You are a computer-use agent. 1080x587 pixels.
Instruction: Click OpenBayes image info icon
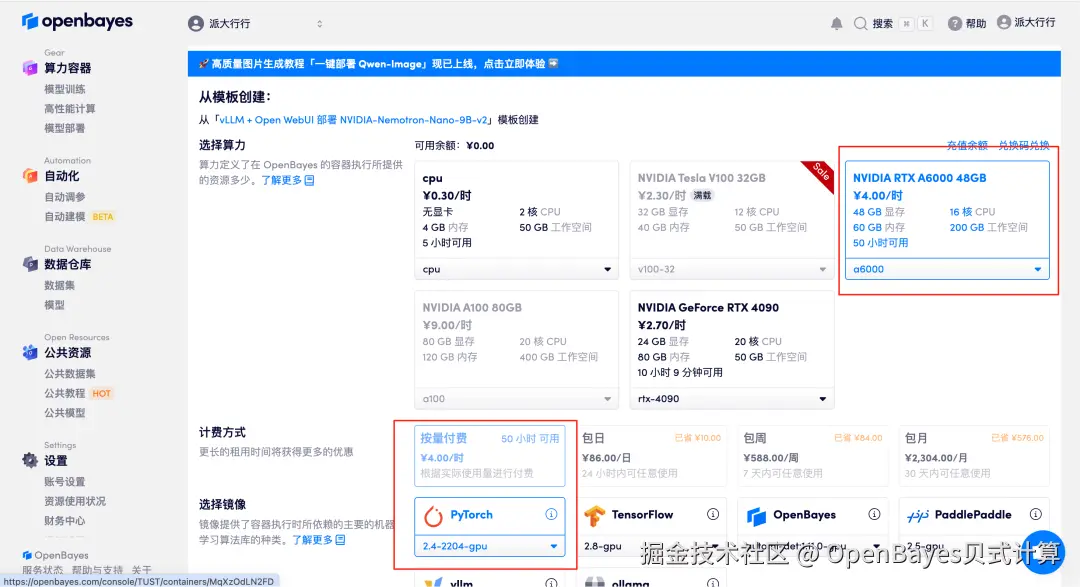pos(874,514)
